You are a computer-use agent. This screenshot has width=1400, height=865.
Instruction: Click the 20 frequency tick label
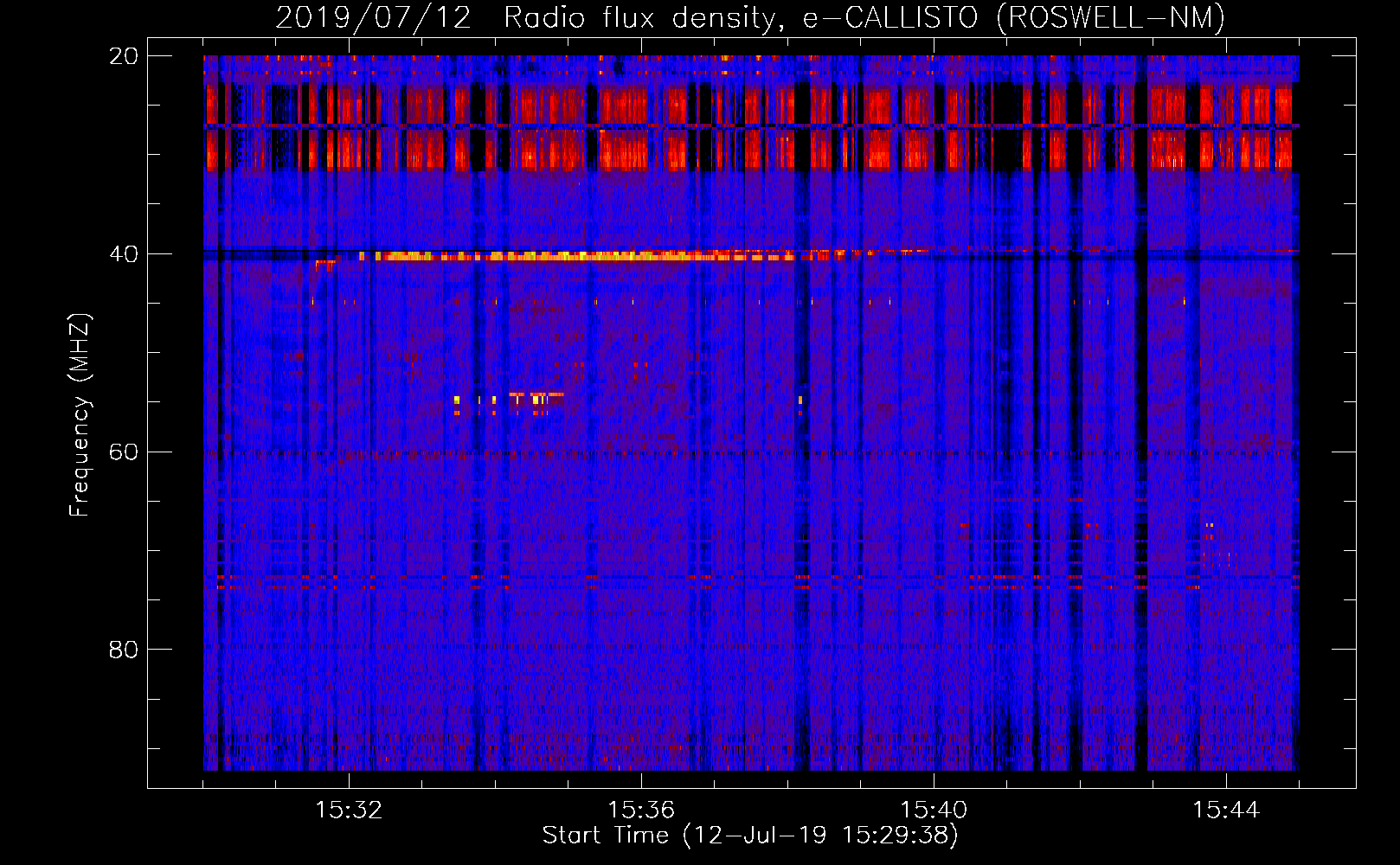(x=123, y=56)
